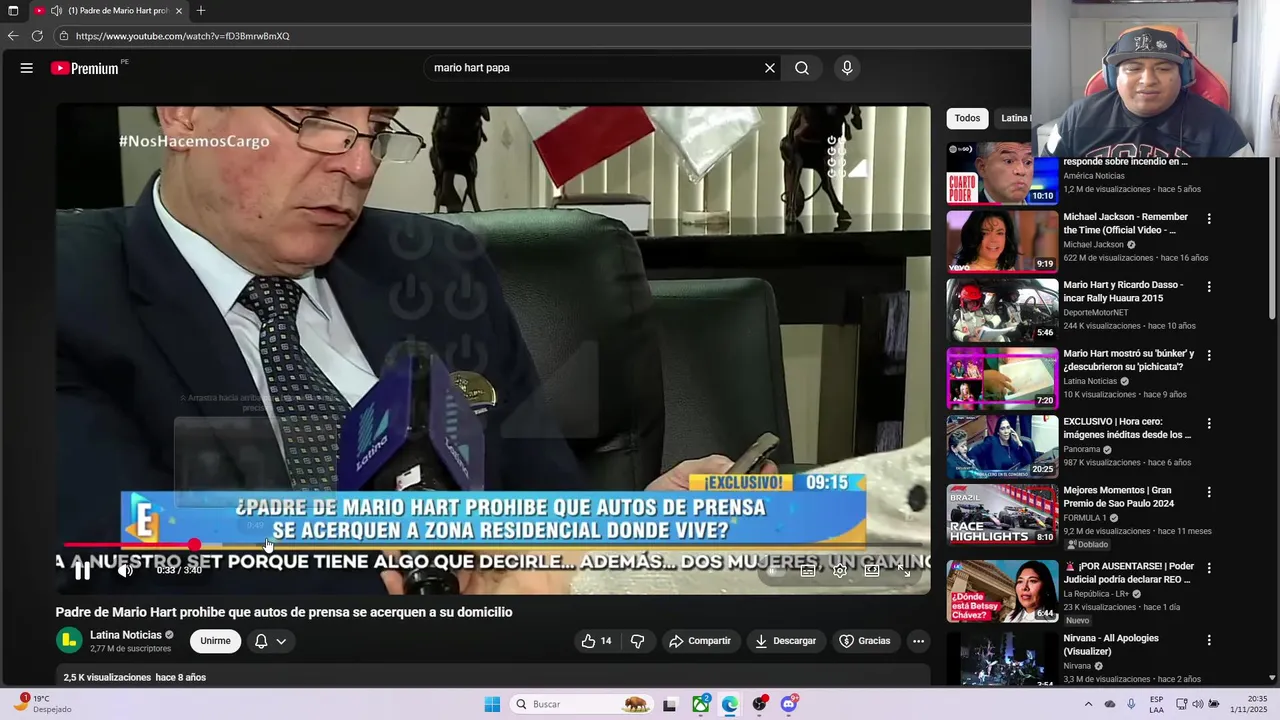Click the Unirme button
The image size is (1280, 720).
click(215, 641)
